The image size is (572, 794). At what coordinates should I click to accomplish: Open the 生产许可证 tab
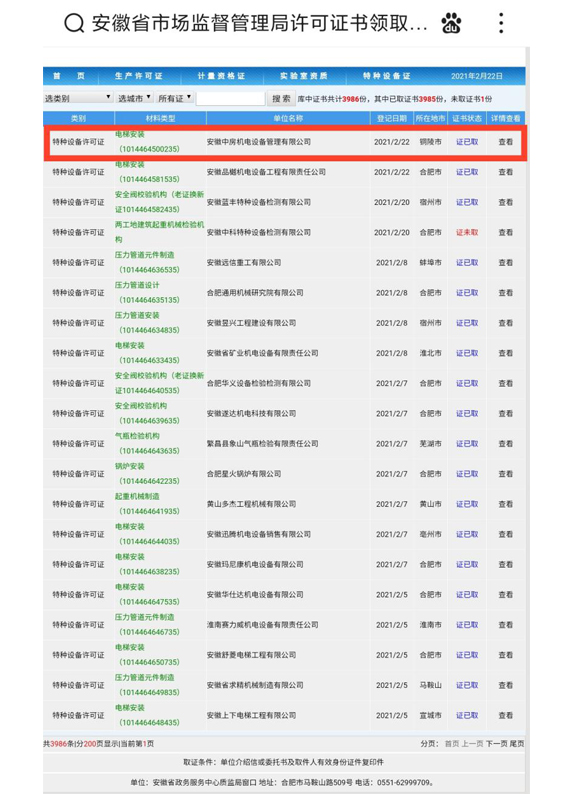pos(139,76)
